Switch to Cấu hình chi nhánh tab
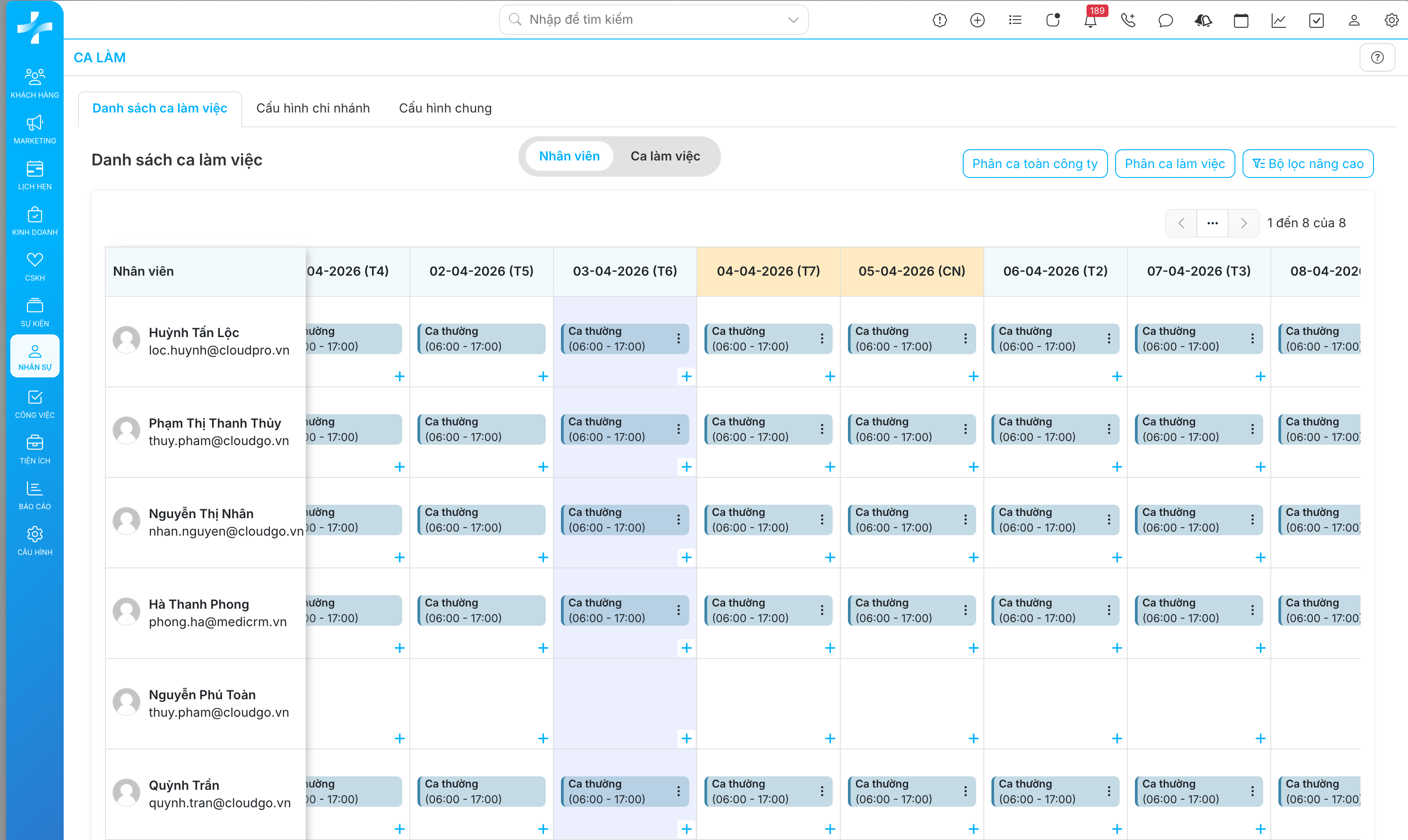Screen dimensions: 1408x840 (x=313, y=108)
